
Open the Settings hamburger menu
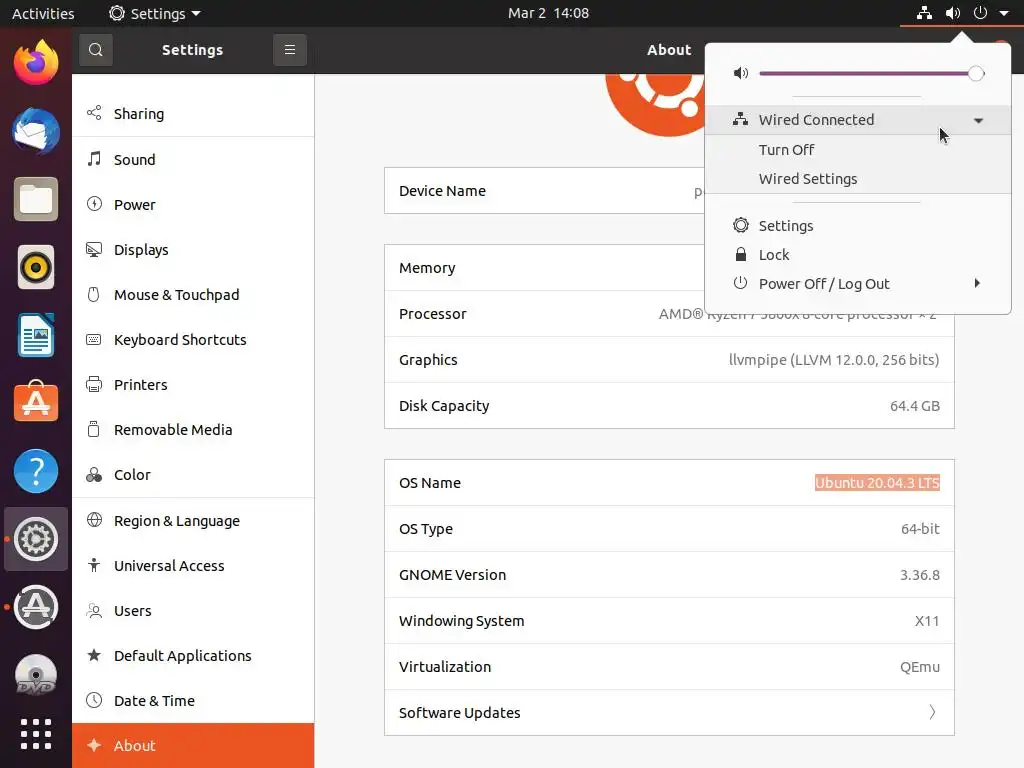point(290,50)
